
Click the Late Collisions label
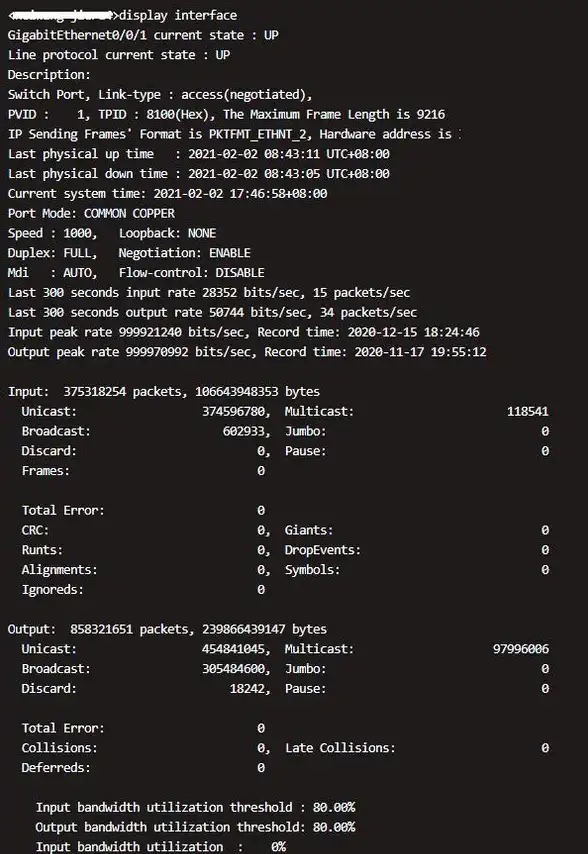[x=340, y=748]
